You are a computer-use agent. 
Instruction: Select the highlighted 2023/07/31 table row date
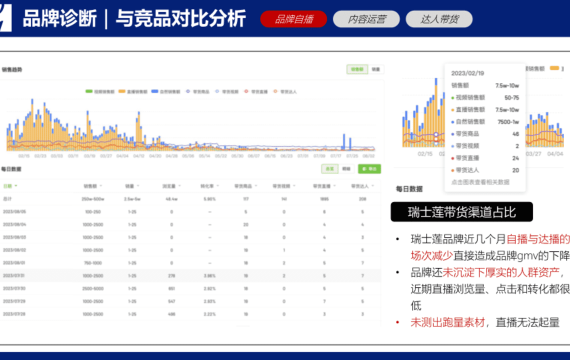tap(15, 275)
